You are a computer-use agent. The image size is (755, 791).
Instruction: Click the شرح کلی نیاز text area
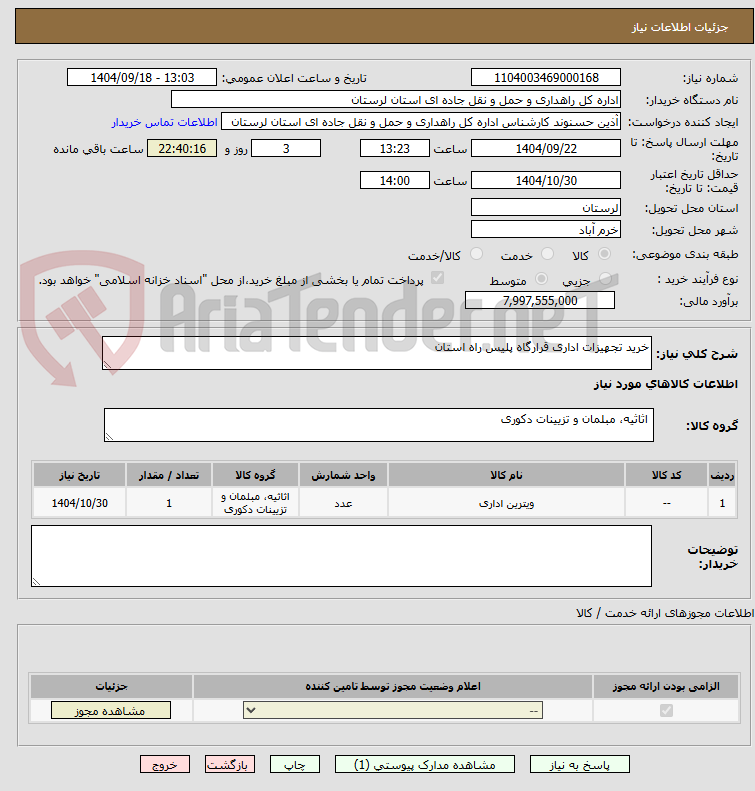tap(377, 353)
